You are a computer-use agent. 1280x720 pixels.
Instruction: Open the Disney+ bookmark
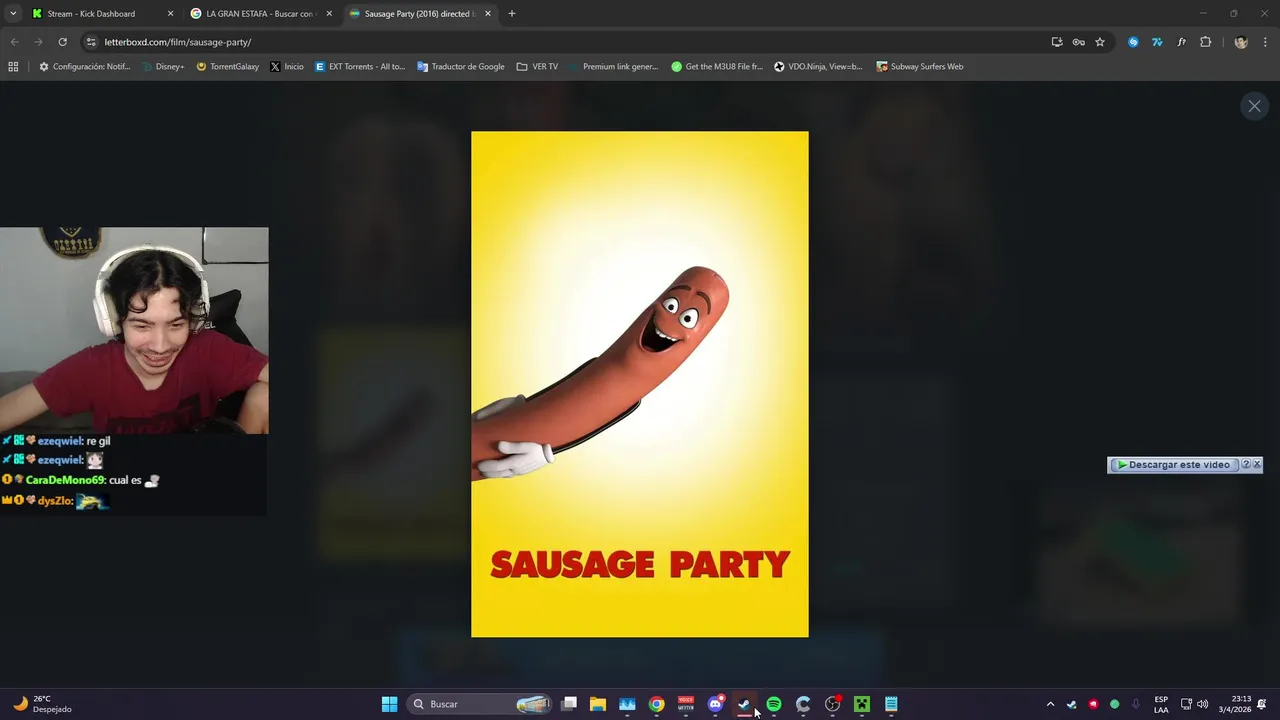(x=162, y=67)
